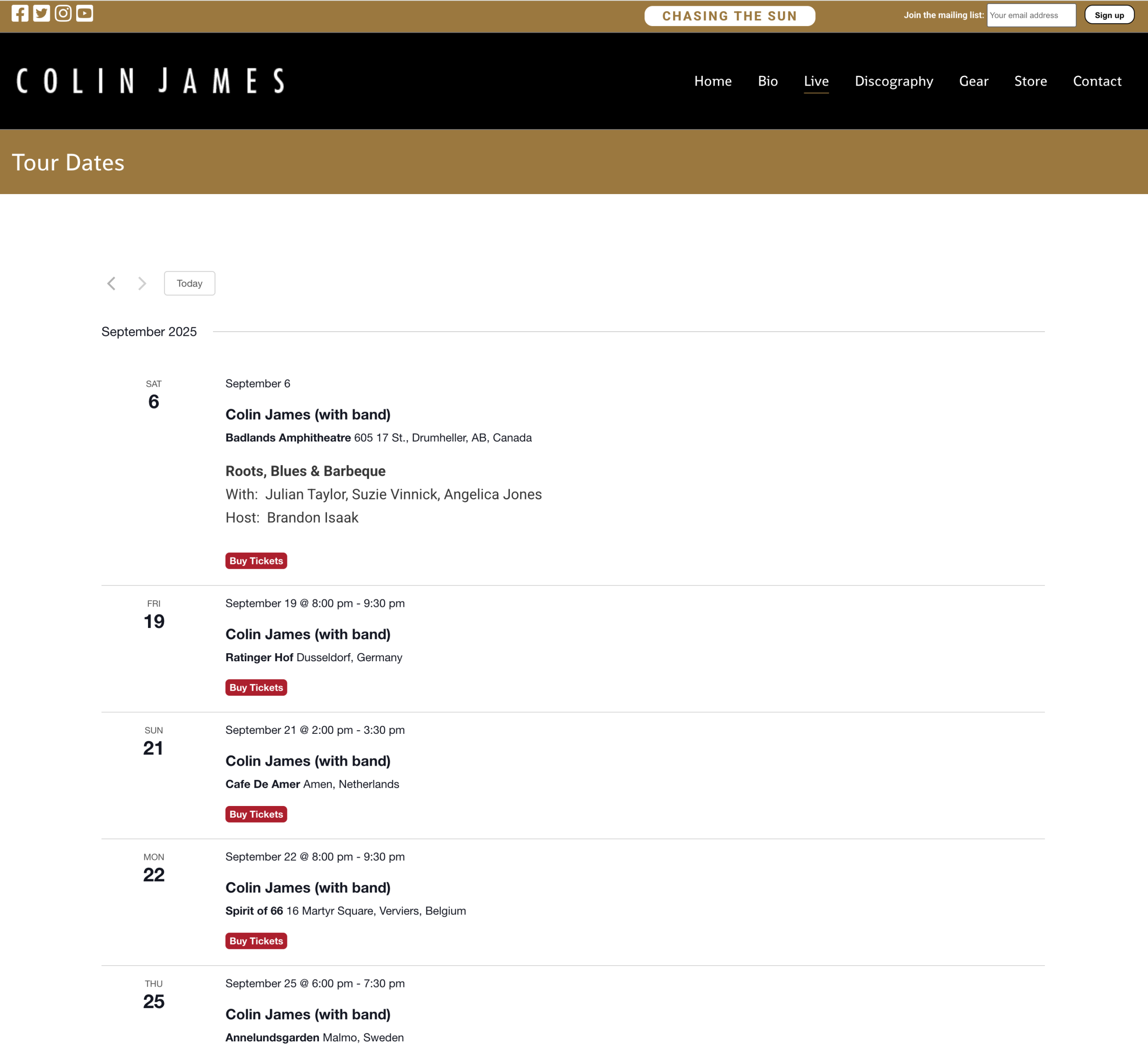The width and height of the screenshot is (1148, 1053).
Task: Open the Store menu item
Action: tap(1030, 81)
